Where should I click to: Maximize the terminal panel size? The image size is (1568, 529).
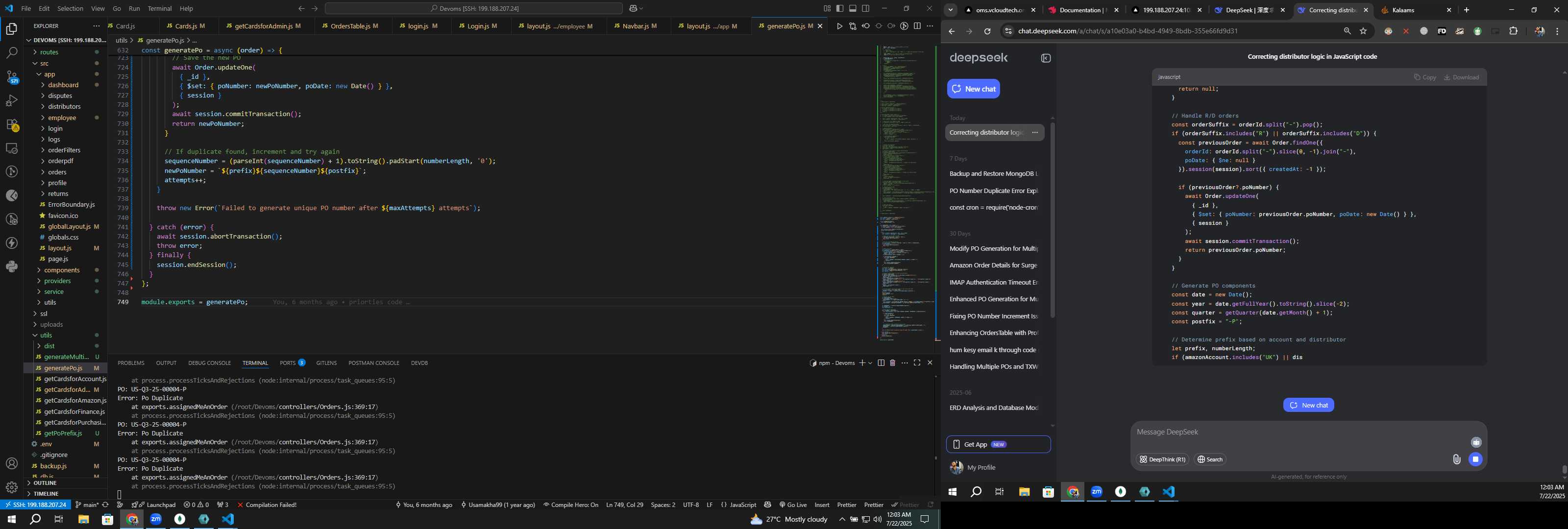(917, 363)
